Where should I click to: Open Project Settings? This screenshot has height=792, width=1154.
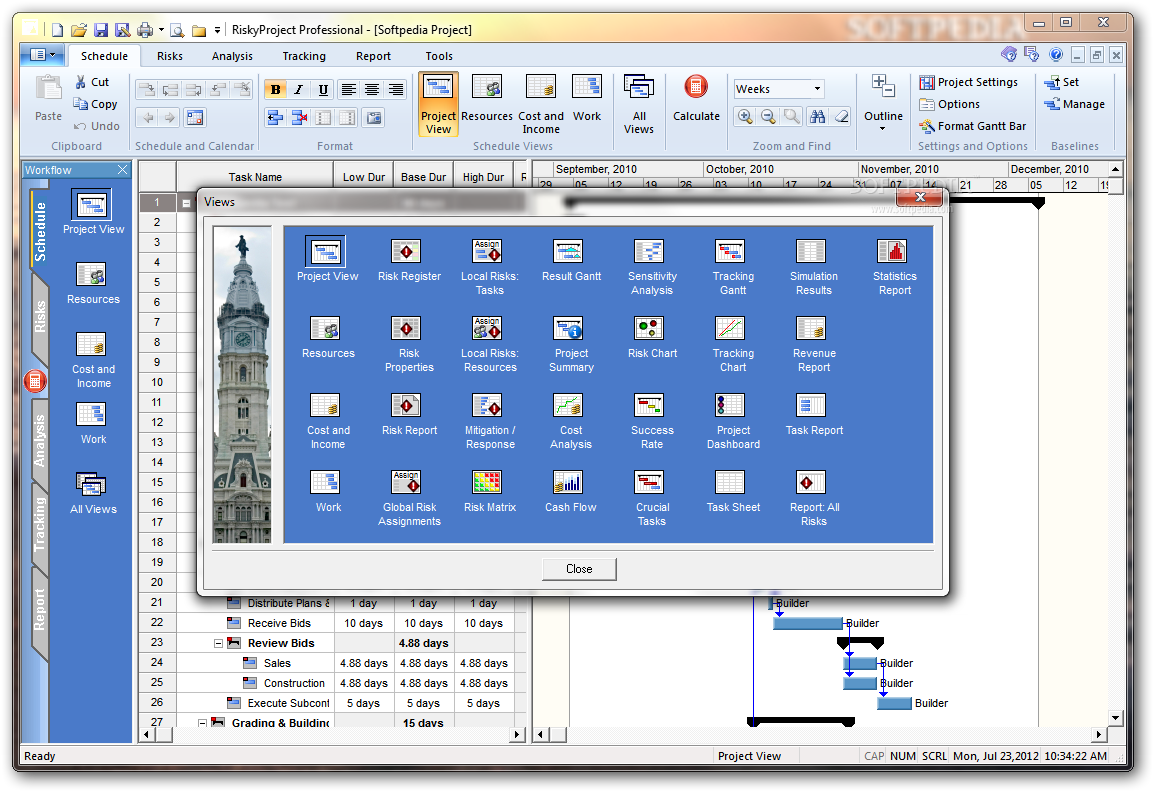click(x=969, y=82)
